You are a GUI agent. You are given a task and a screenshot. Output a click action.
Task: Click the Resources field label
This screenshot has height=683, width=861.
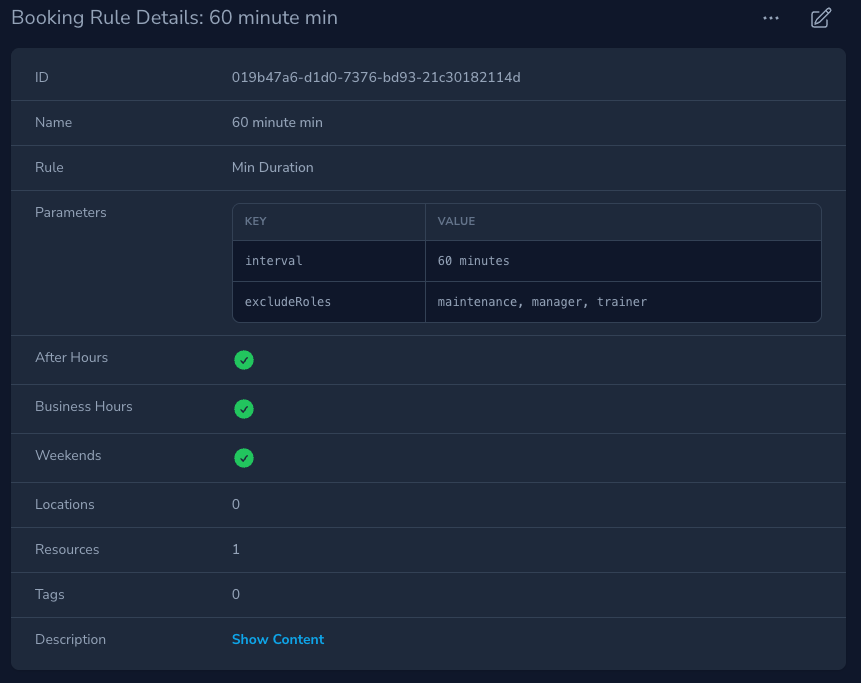[67, 550]
